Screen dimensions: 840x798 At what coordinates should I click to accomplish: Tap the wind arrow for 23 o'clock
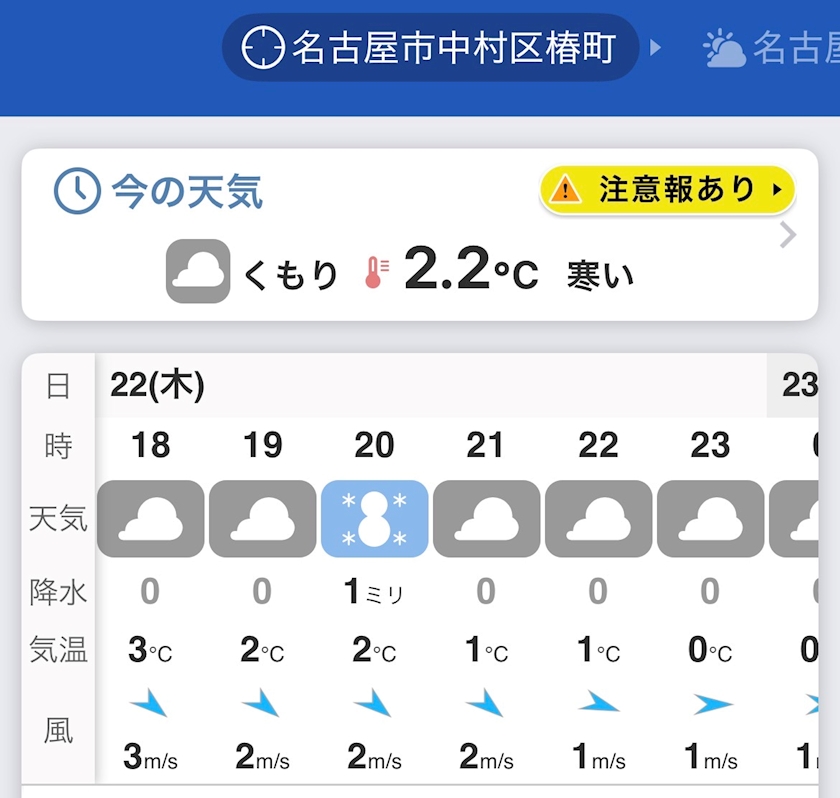point(711,705)
